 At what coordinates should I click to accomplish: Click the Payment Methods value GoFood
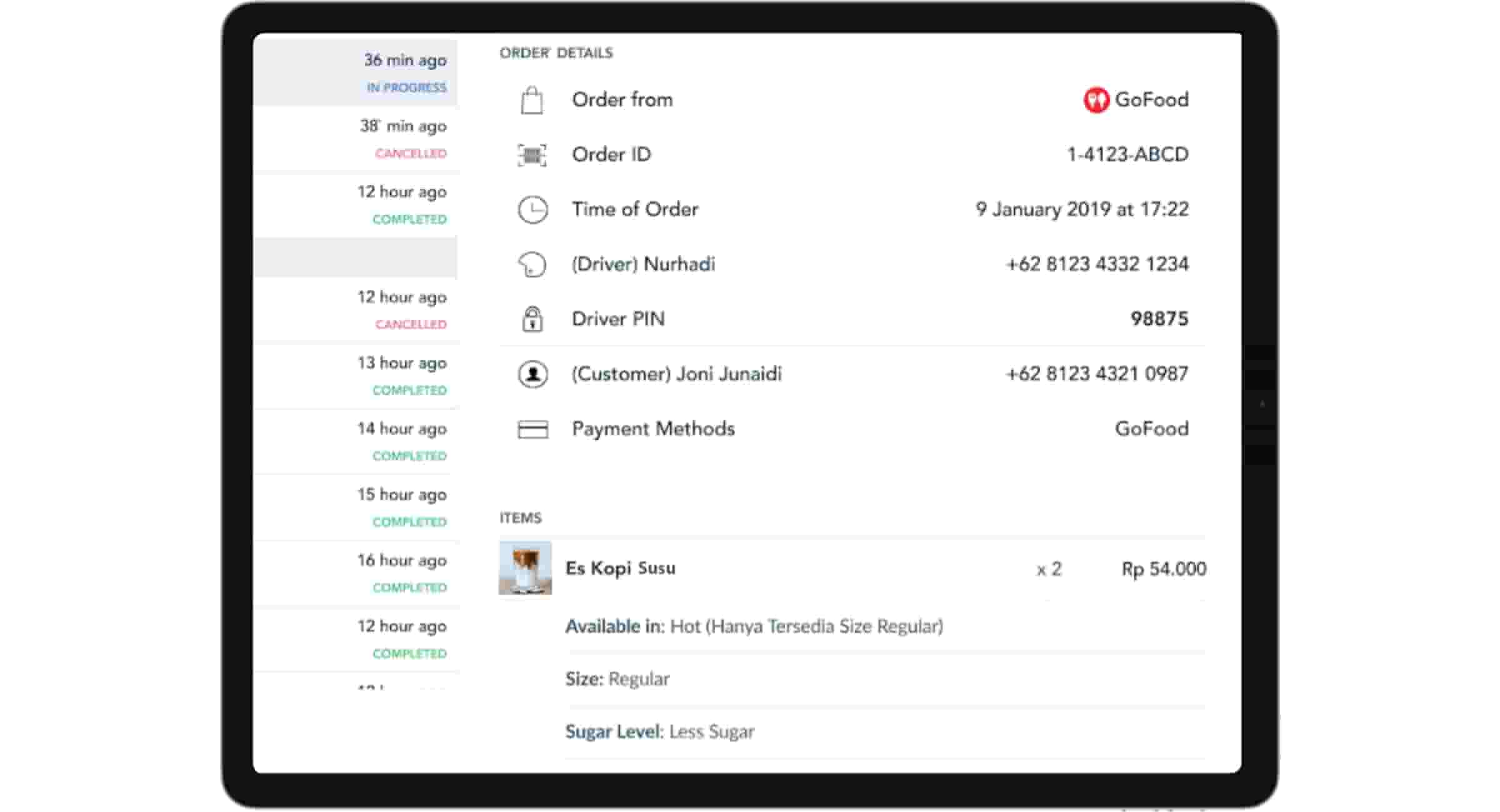(1151, 428)
